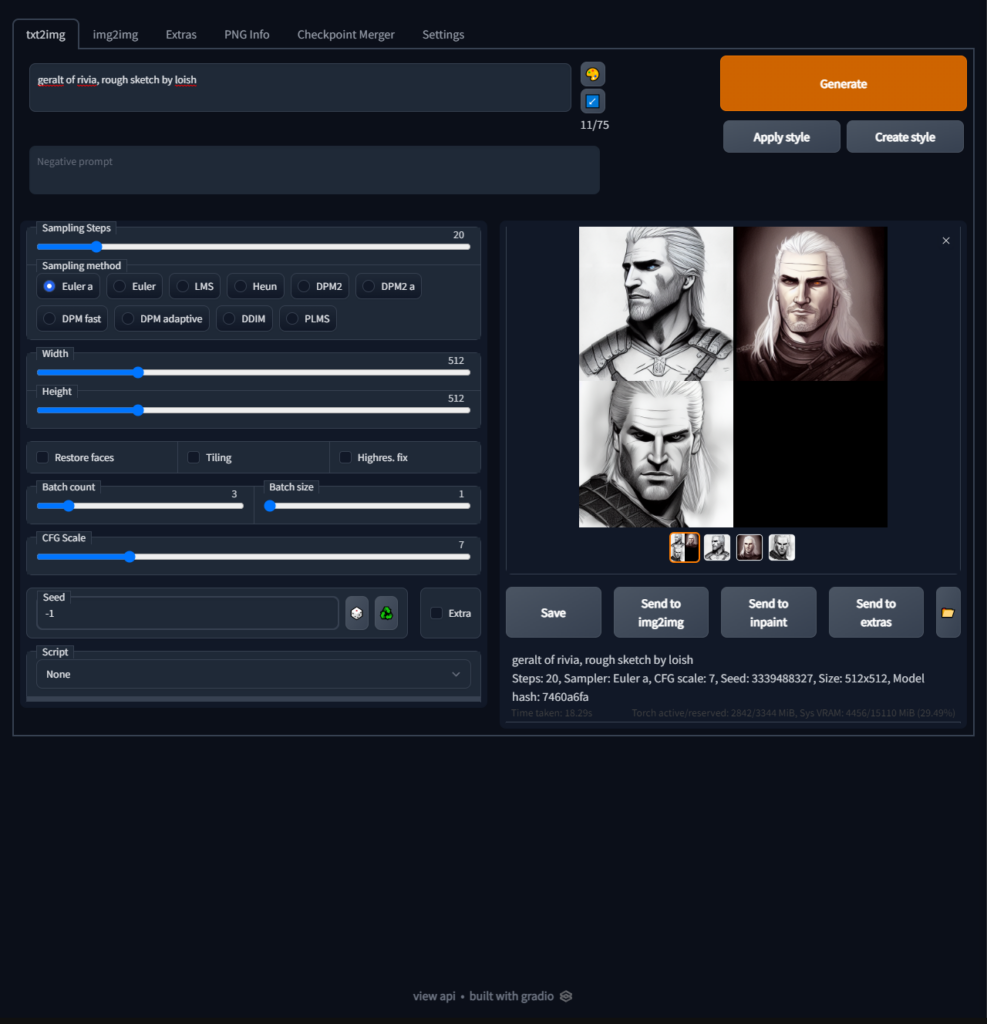Select the DDIM sampling method
987x1024 pixels.
coord(244,318)
